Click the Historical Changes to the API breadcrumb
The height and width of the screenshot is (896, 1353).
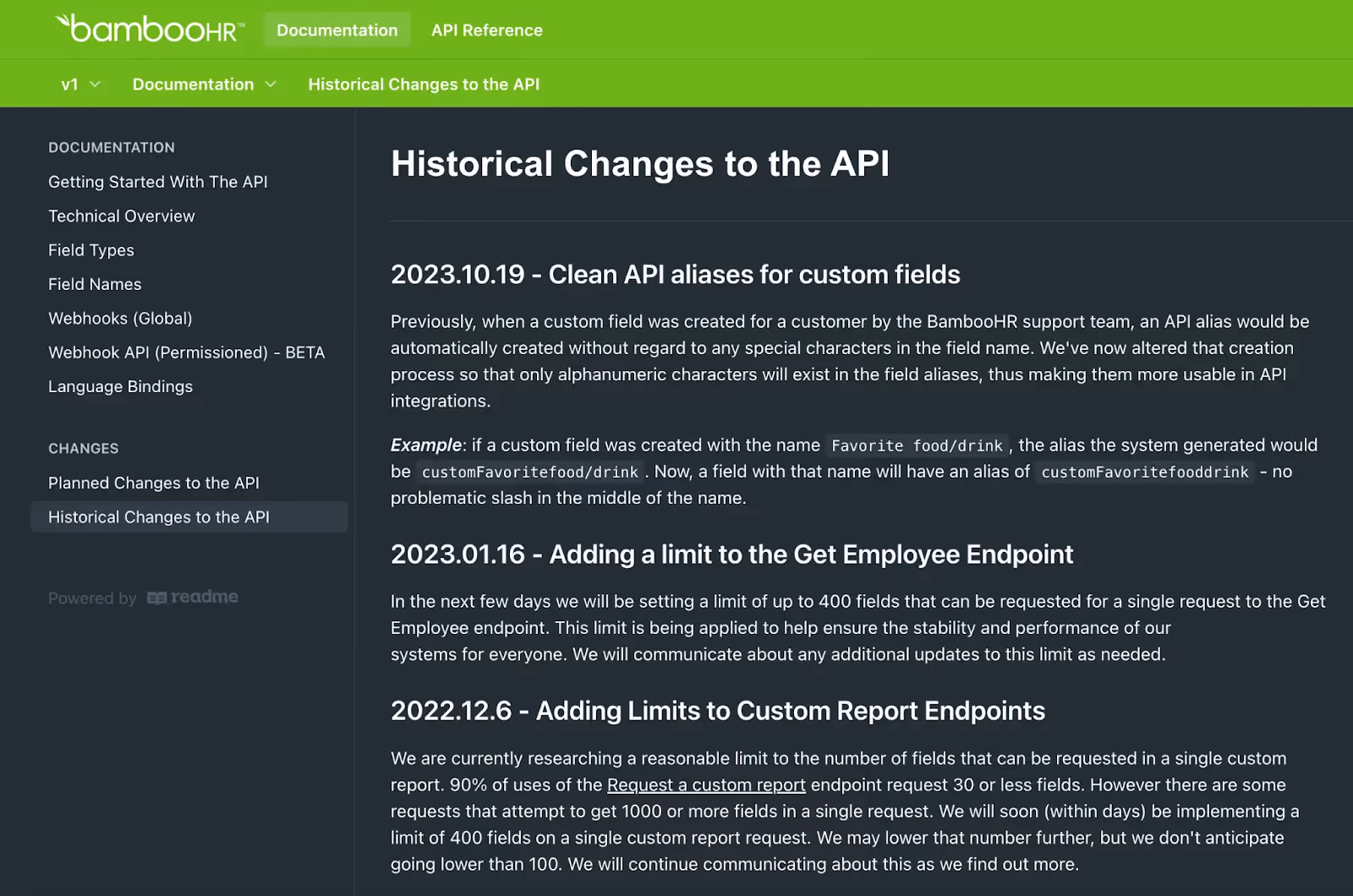tap(424, 84)
